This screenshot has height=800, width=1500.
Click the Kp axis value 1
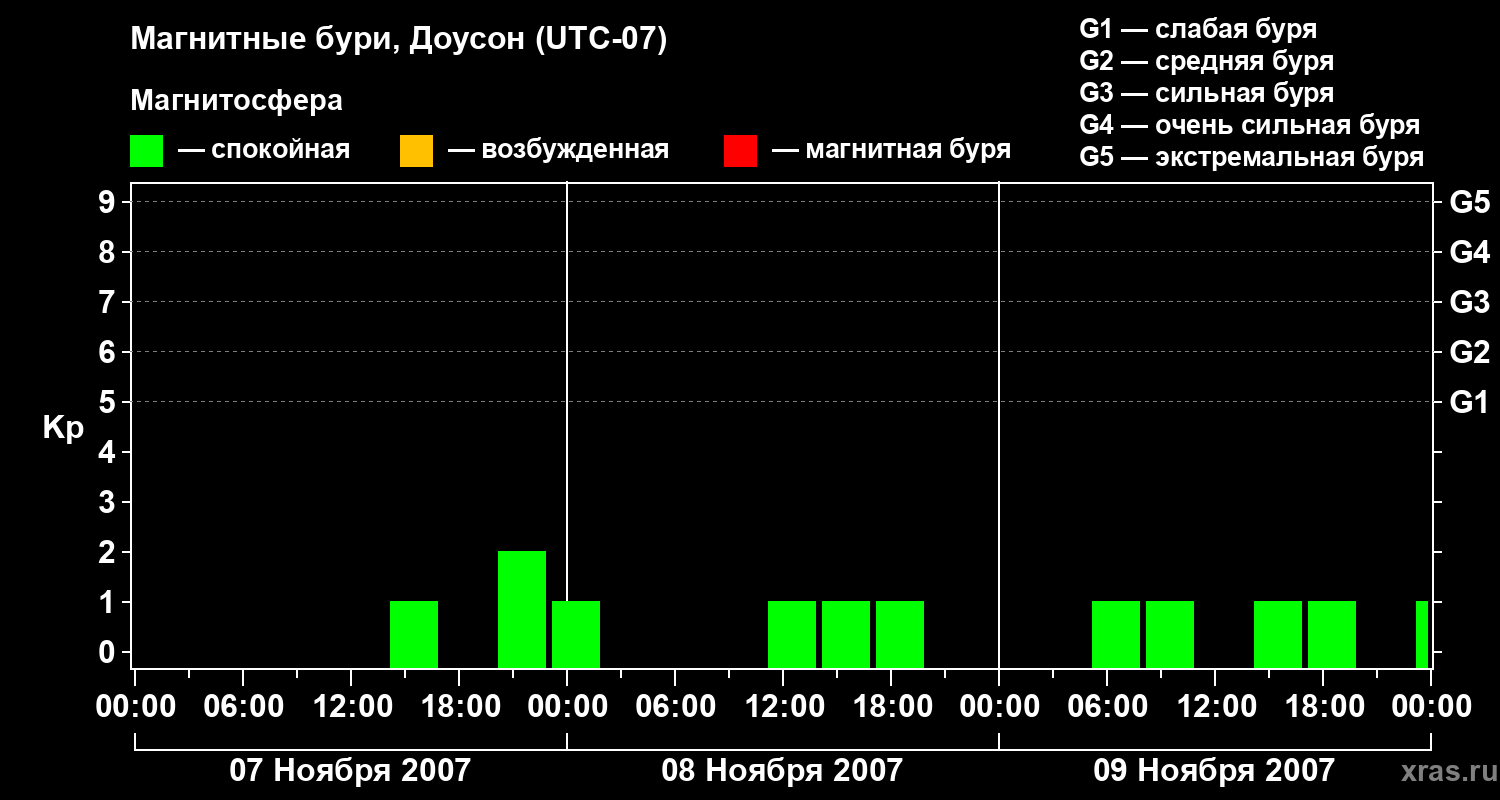(109, 602)
